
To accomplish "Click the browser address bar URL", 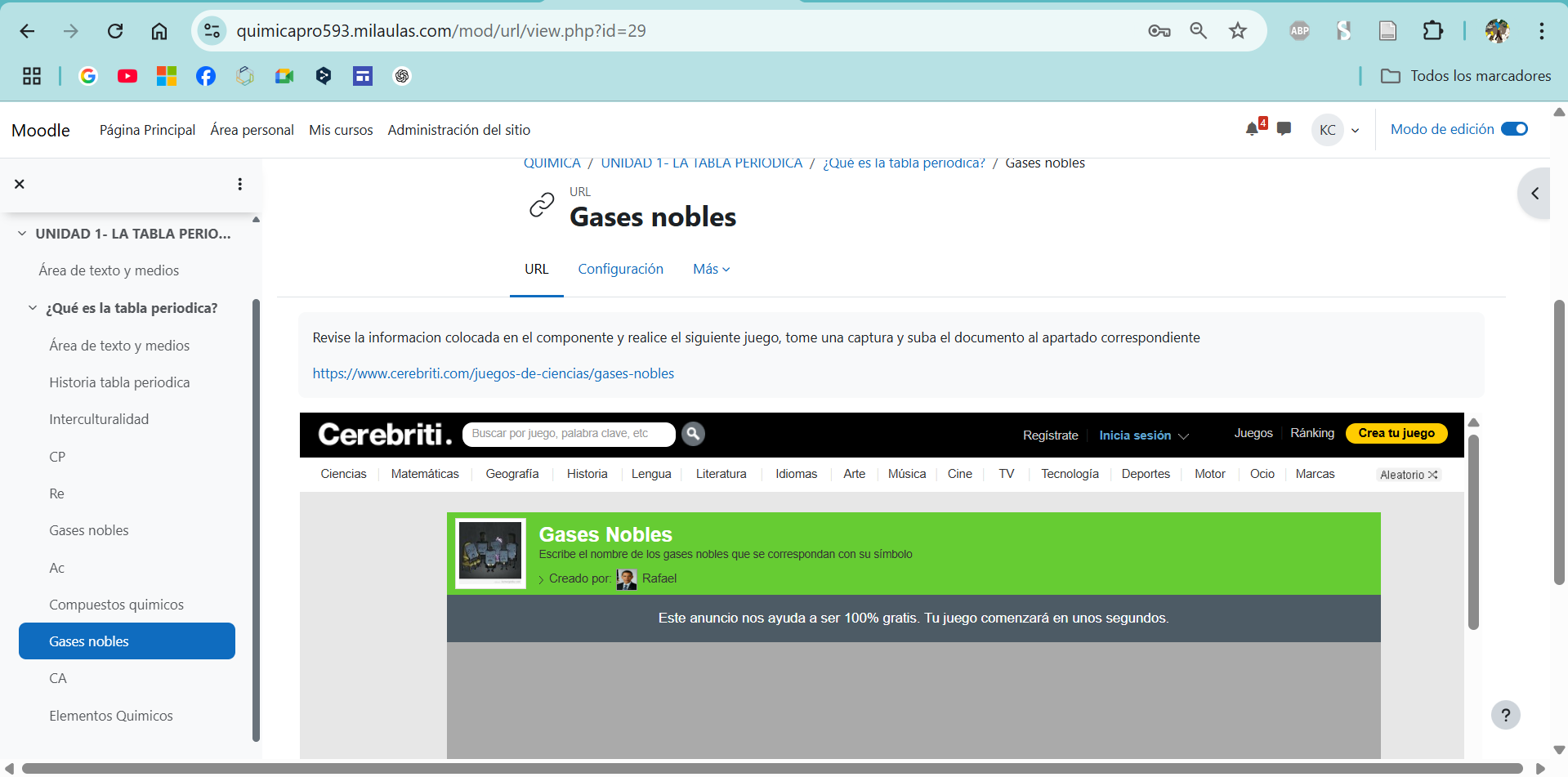I will 441,31.
